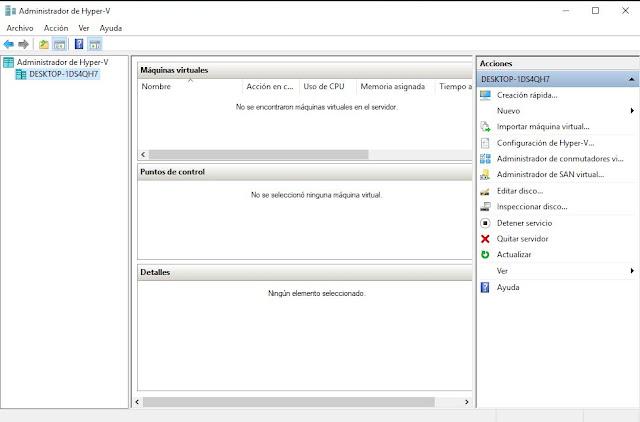Click the green Actualizar refresh icon
The image size is (640, 422).
click(485, 255)
